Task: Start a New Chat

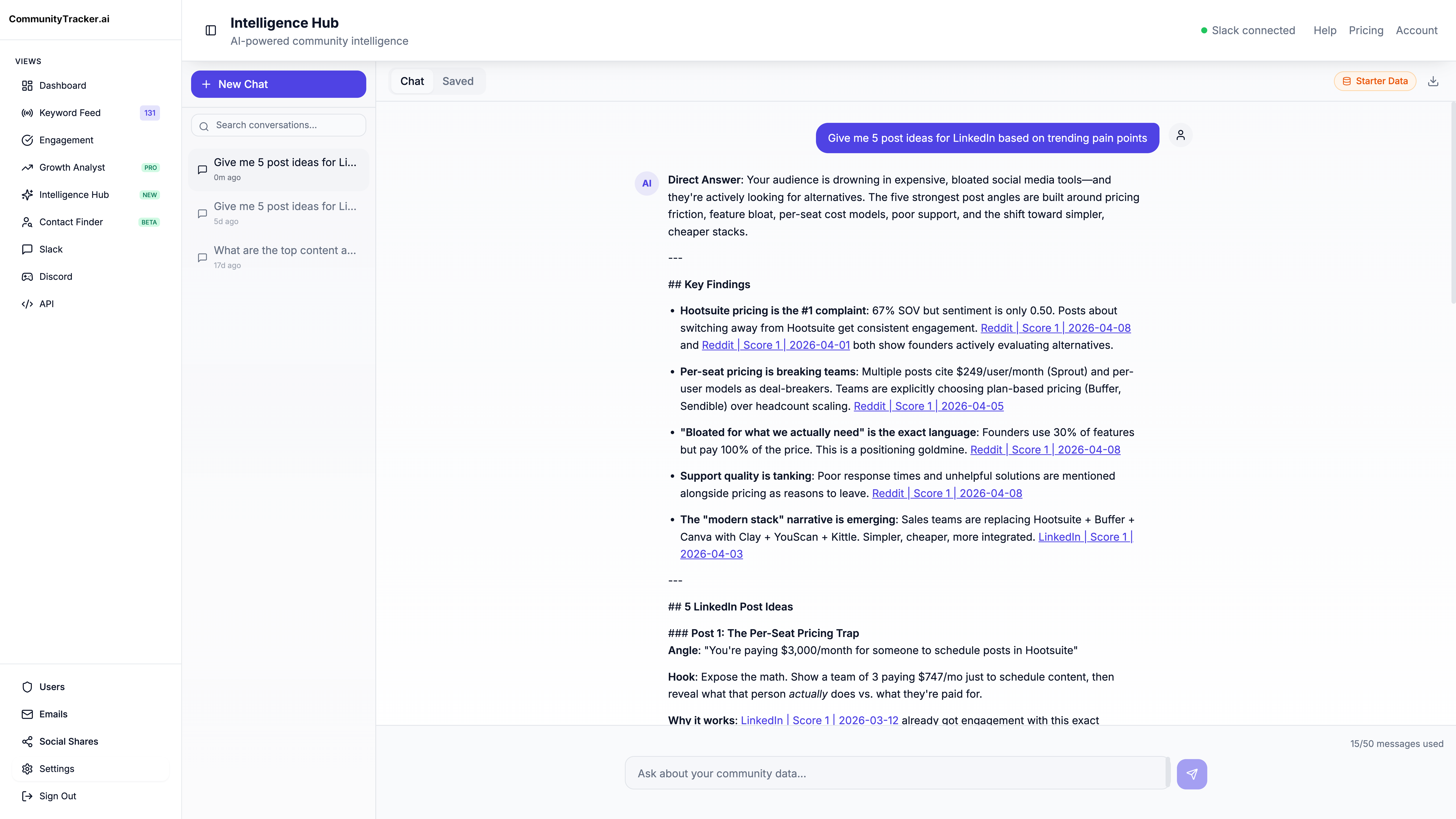Action: pos(278,84)
